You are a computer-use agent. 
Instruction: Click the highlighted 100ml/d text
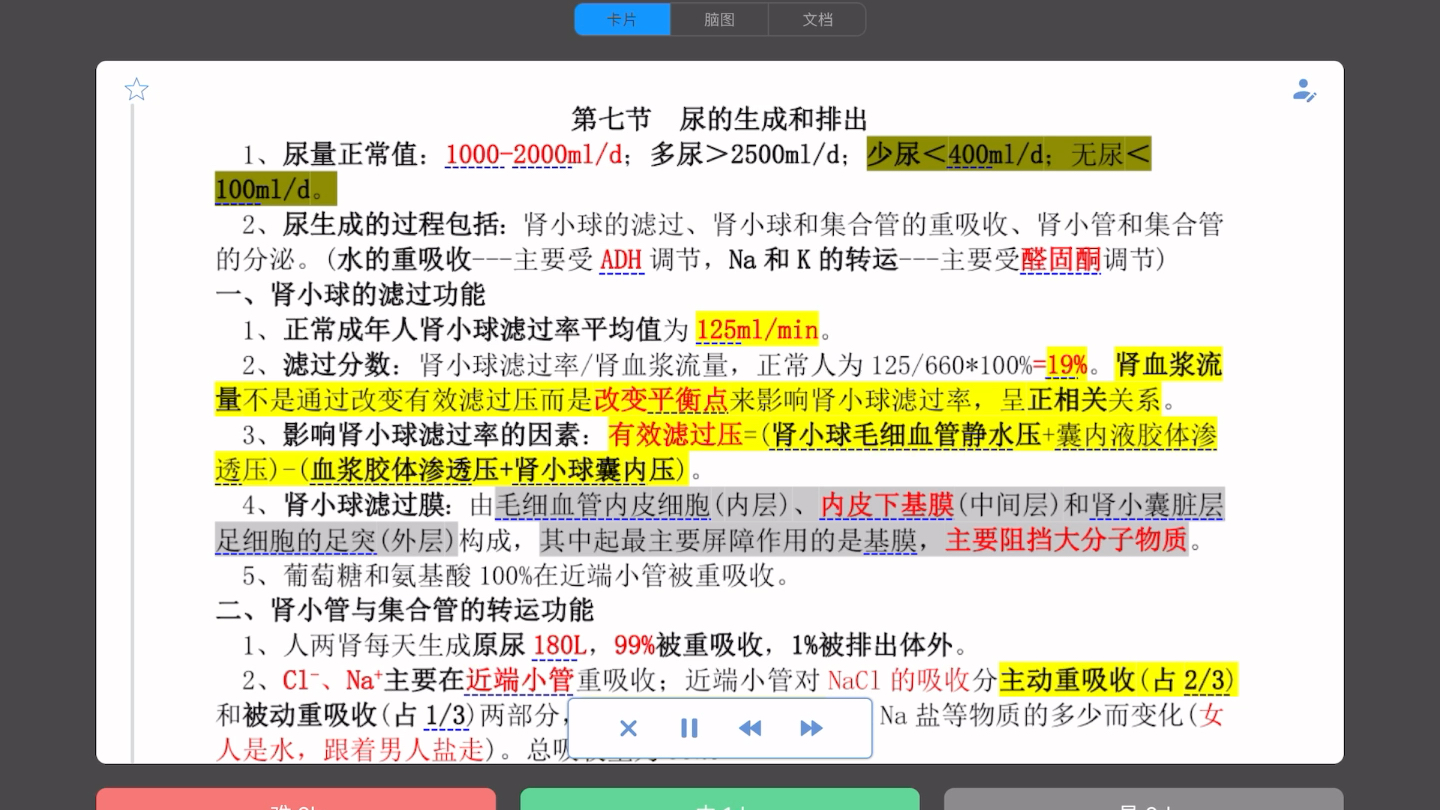coord(263,189)
